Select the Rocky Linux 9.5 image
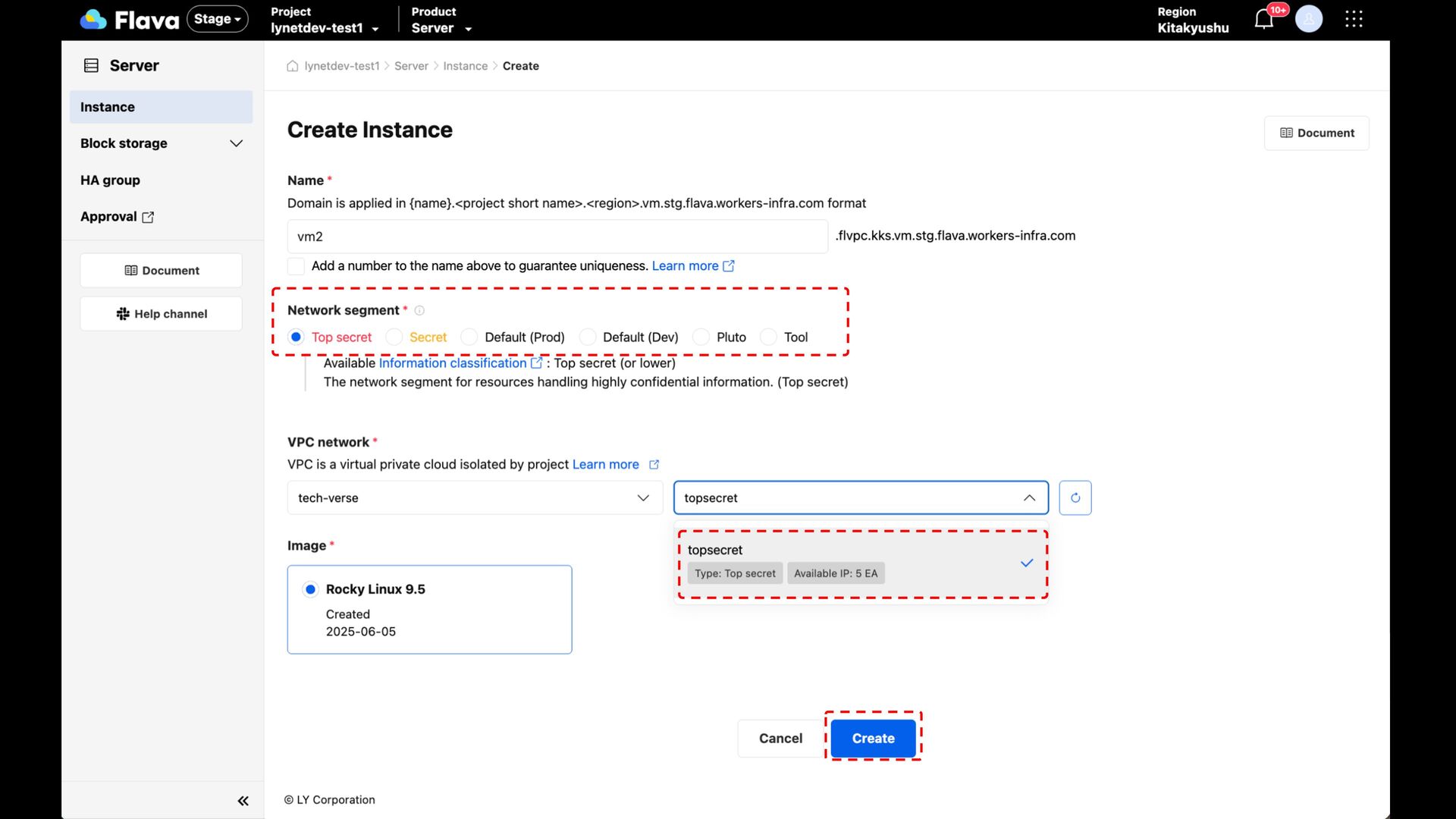This screenshot has height=819, width=1456. (310, 589)
